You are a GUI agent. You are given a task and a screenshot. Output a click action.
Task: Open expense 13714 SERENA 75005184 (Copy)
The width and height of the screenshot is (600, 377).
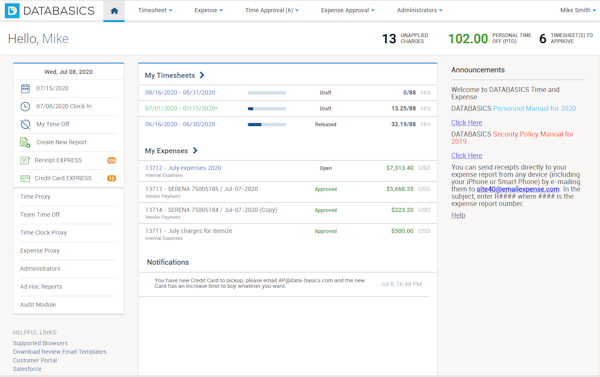211,210
